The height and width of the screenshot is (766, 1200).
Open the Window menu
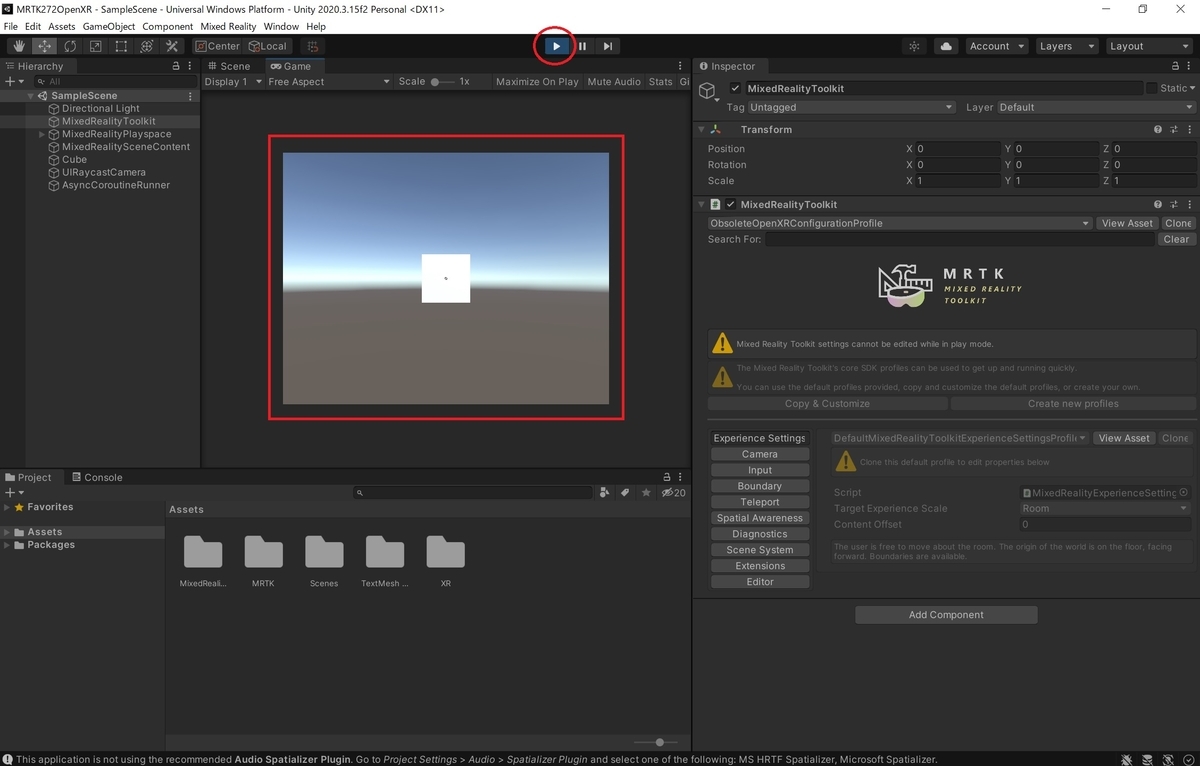coord(281,26)
